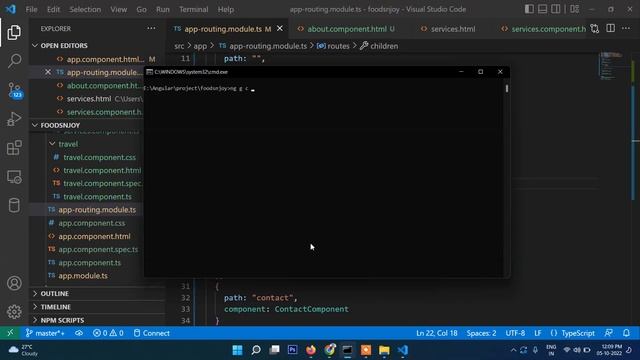The image size is (640, 360).
Task: Open the View menu
Action: click(x=118, y=9)
